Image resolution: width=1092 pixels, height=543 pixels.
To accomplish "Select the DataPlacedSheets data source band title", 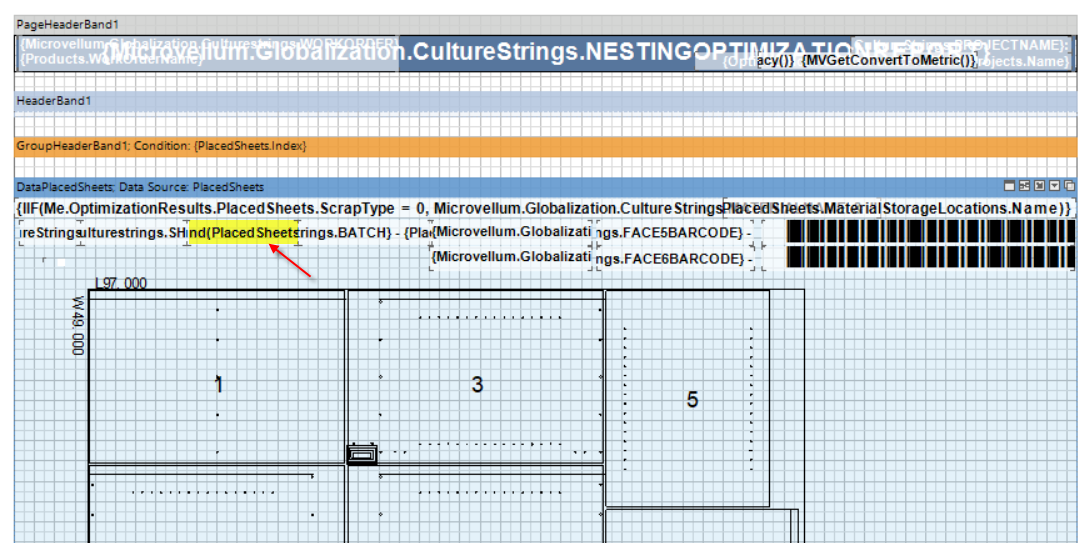I will coord(140,187).
